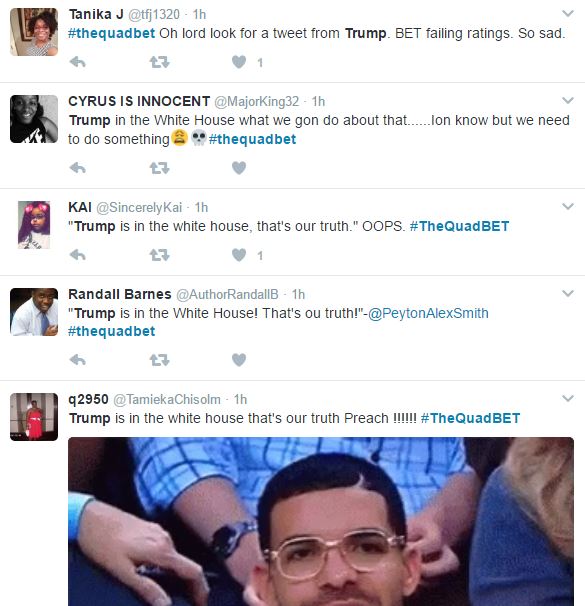Expand options chevron on KAI's tweet

[568, 206]
